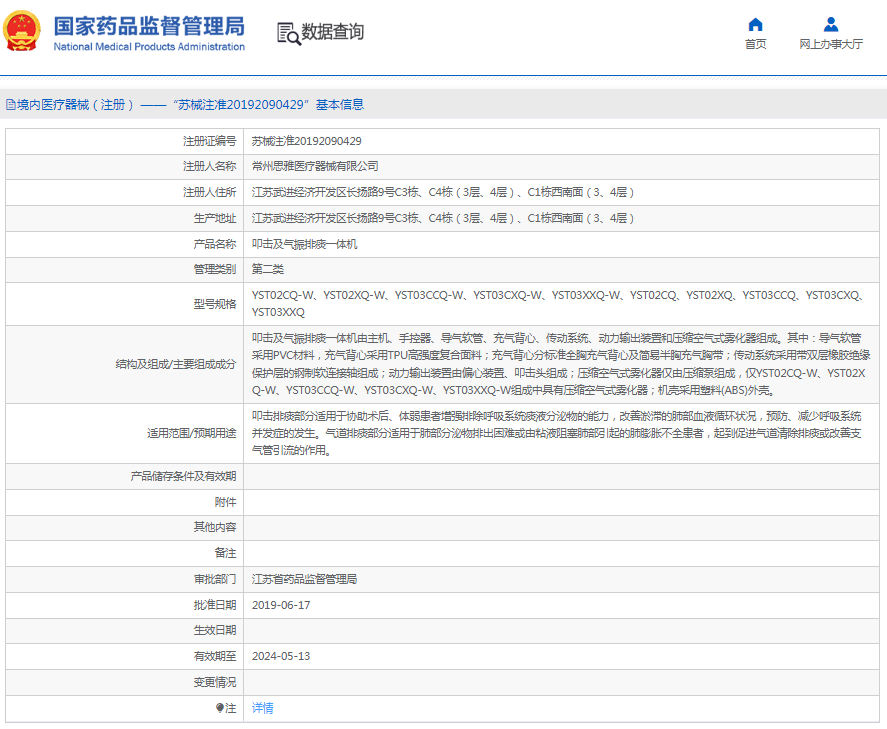Select the 批准日期 row label
This screenshot has height=729, width=887.
coord(215,605)
